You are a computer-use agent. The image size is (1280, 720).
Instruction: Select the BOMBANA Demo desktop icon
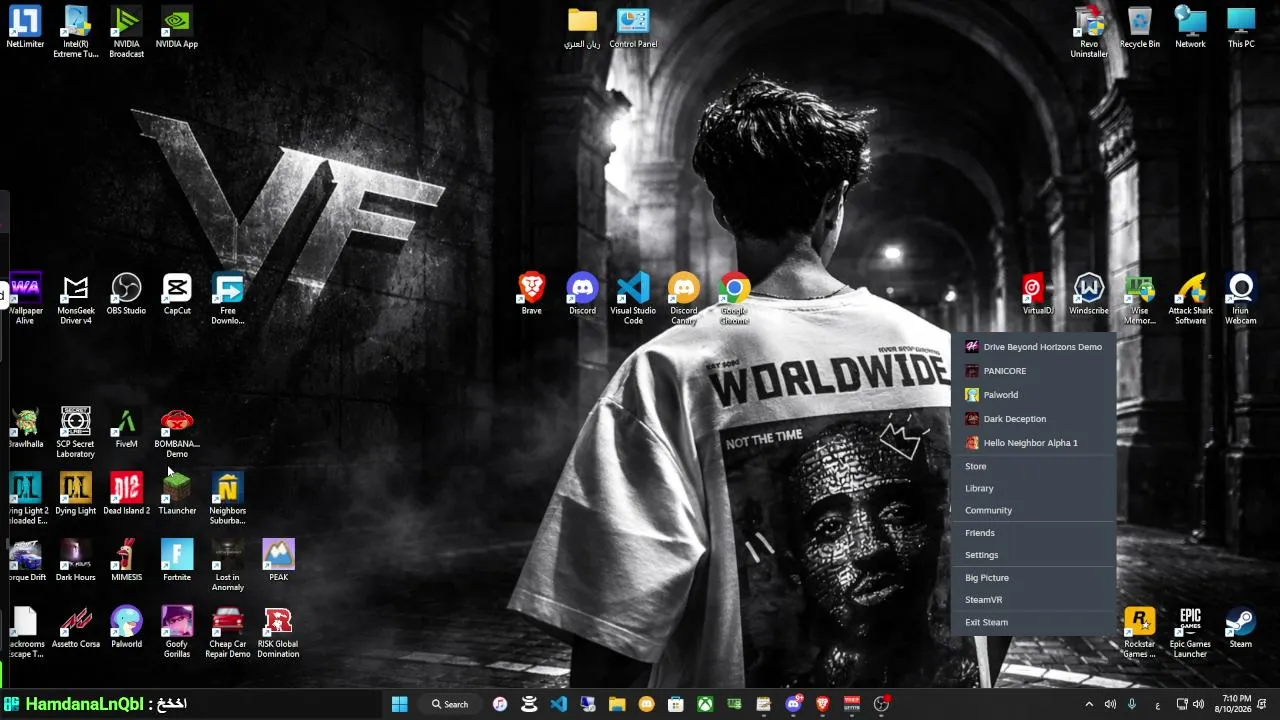pos(177,432)
